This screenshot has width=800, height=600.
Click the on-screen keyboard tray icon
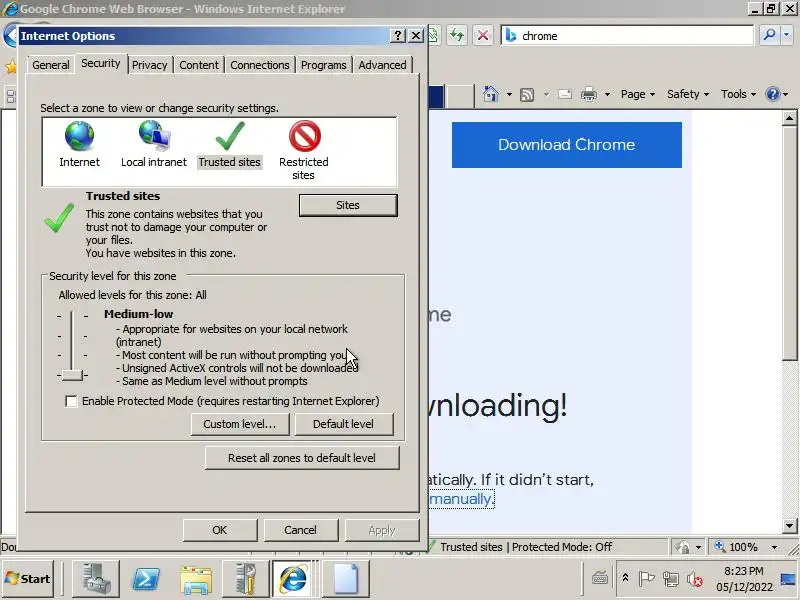pyautogui.click(x=600, y=579)
